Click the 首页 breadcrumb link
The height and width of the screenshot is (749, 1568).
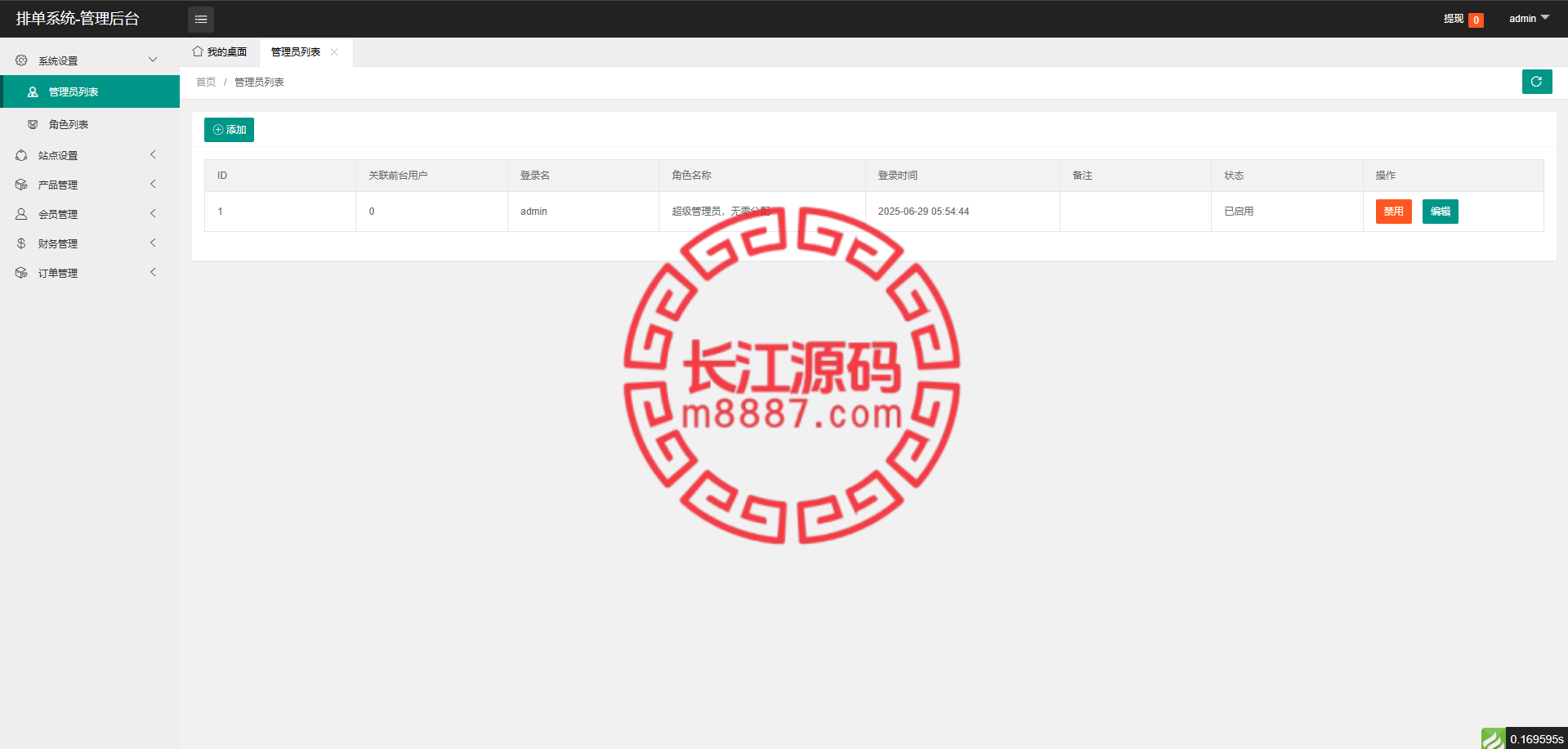[x=206, y=82]
